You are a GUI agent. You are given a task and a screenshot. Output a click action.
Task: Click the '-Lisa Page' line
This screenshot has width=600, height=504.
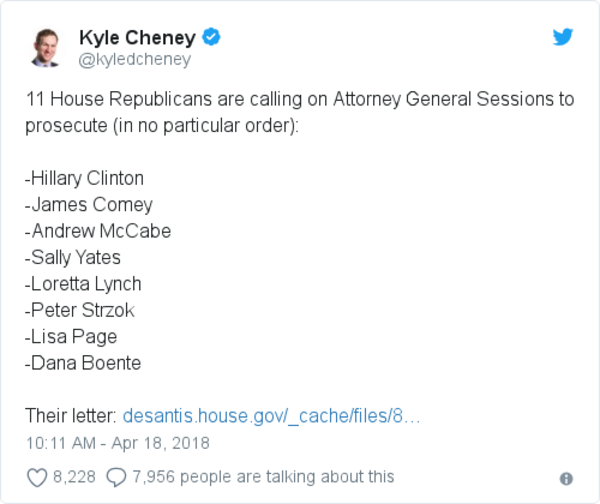coord(71,336)
